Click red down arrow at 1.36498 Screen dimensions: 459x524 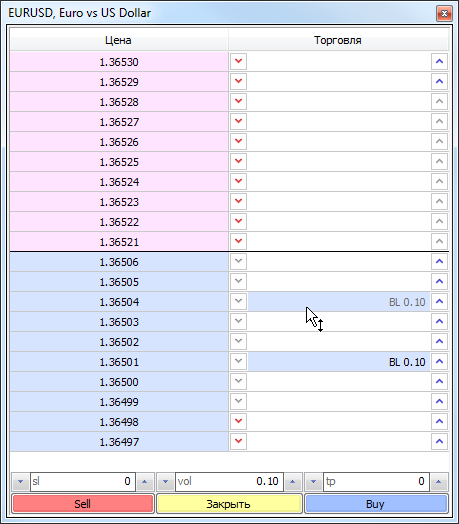click(x=238, y=421)
